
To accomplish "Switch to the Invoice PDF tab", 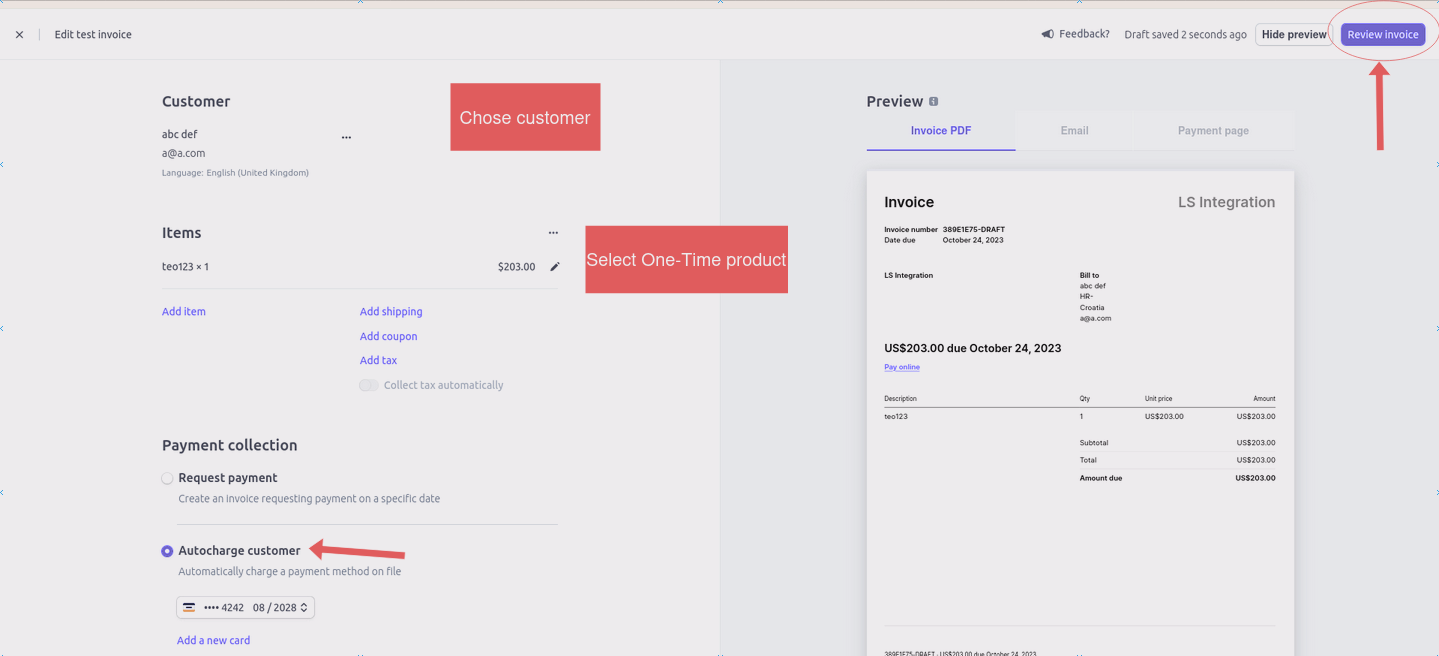I will (940, 131).
